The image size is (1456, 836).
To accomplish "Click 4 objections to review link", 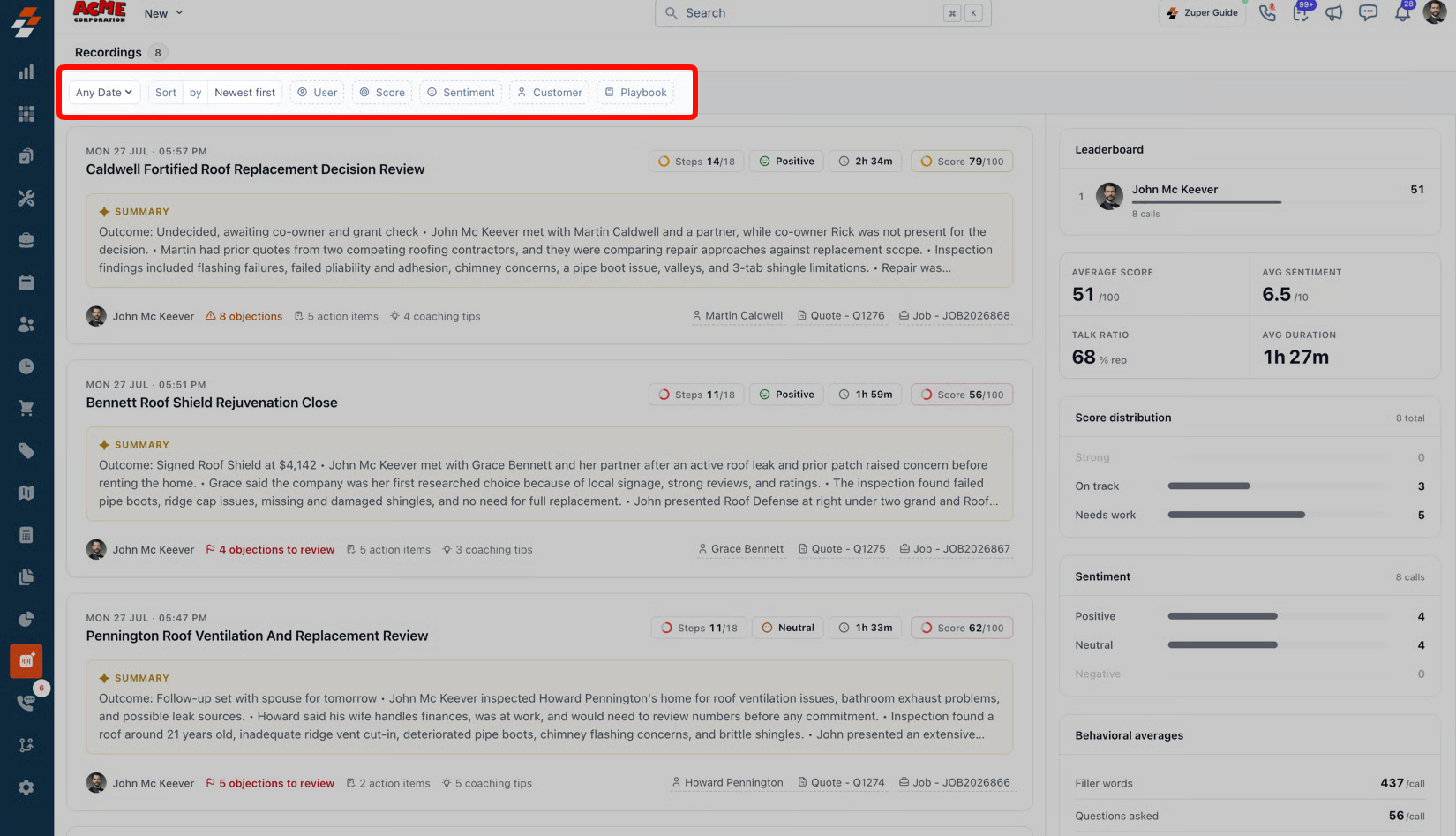I will coord(270,549).
